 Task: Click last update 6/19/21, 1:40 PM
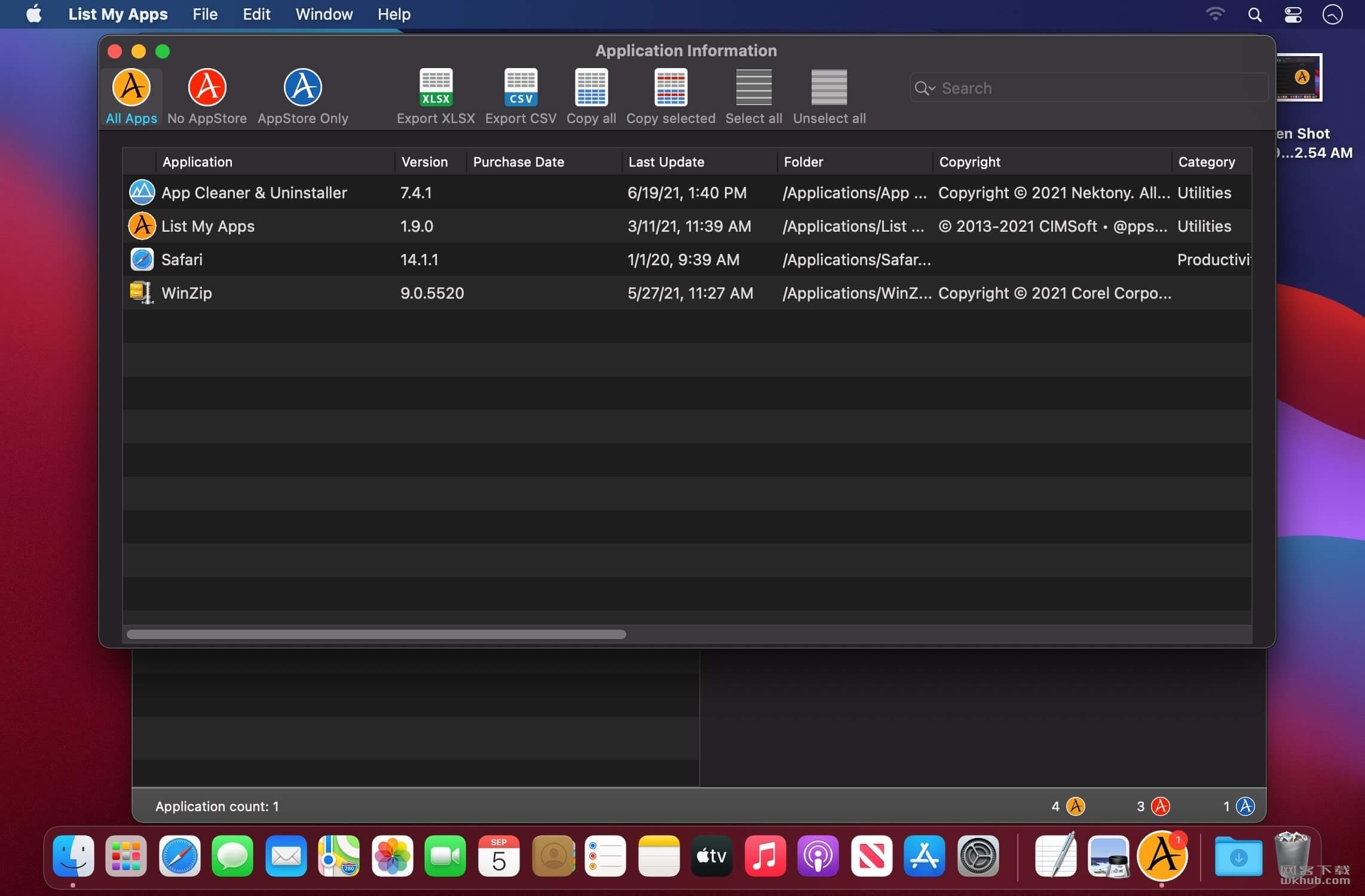[x=687, y=192]
